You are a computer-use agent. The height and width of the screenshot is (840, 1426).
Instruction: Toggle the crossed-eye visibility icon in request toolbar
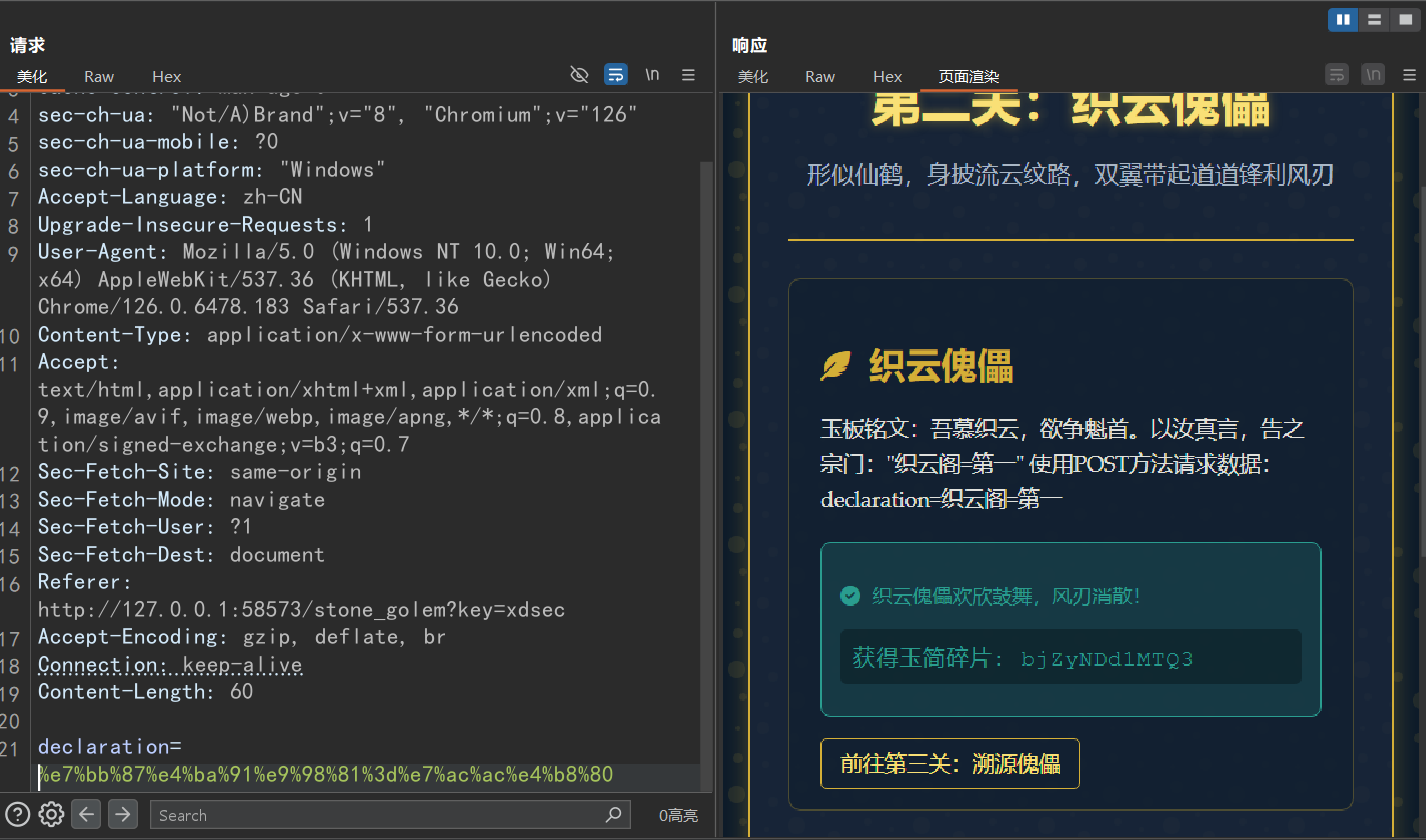tap(580, 74)
